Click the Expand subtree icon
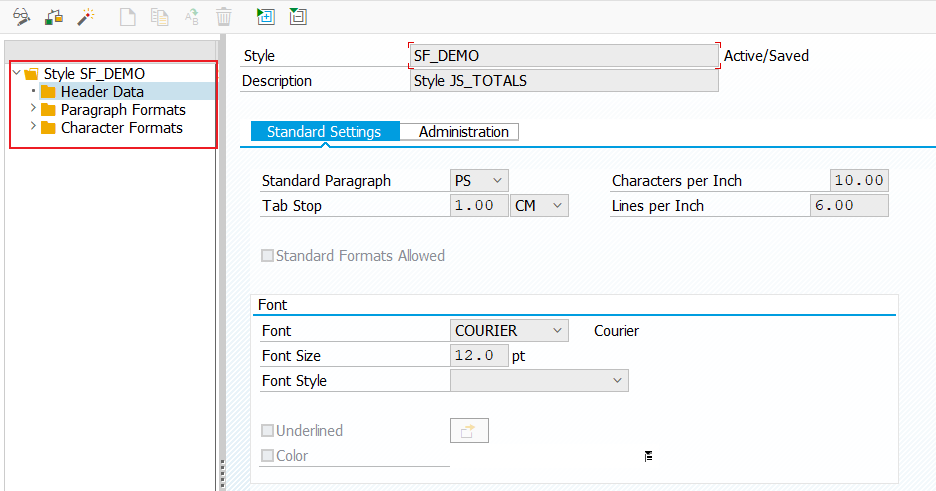The width and height of the screenshot is (936, 491). click(265, 16)
